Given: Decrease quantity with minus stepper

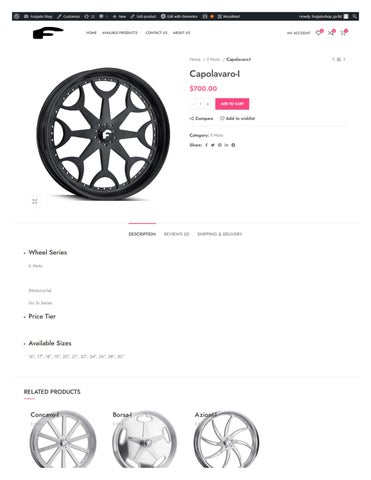Looking at the screenshot, I should click(x=193, y=104).
